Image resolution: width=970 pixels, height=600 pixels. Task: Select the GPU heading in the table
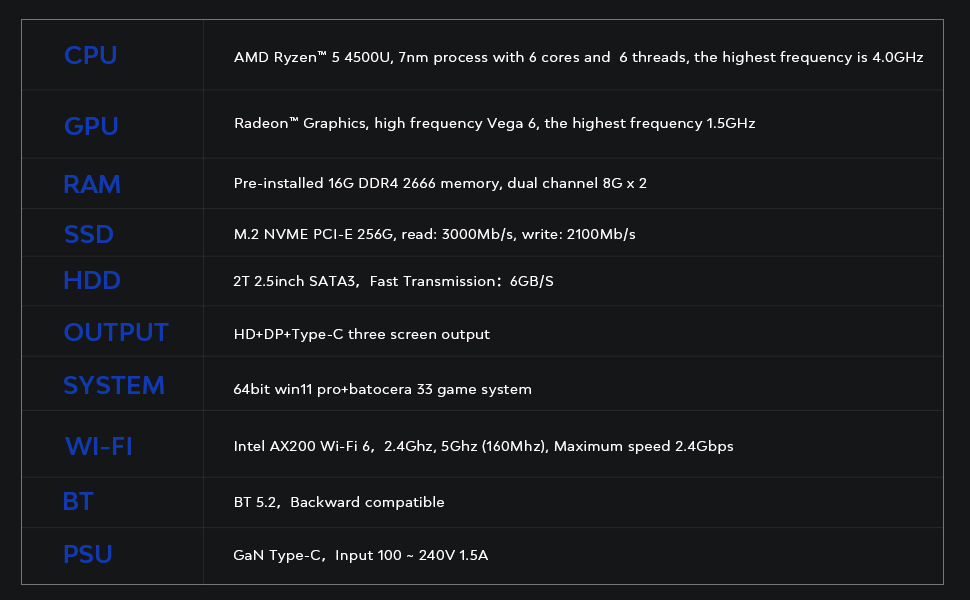(91, 126)
